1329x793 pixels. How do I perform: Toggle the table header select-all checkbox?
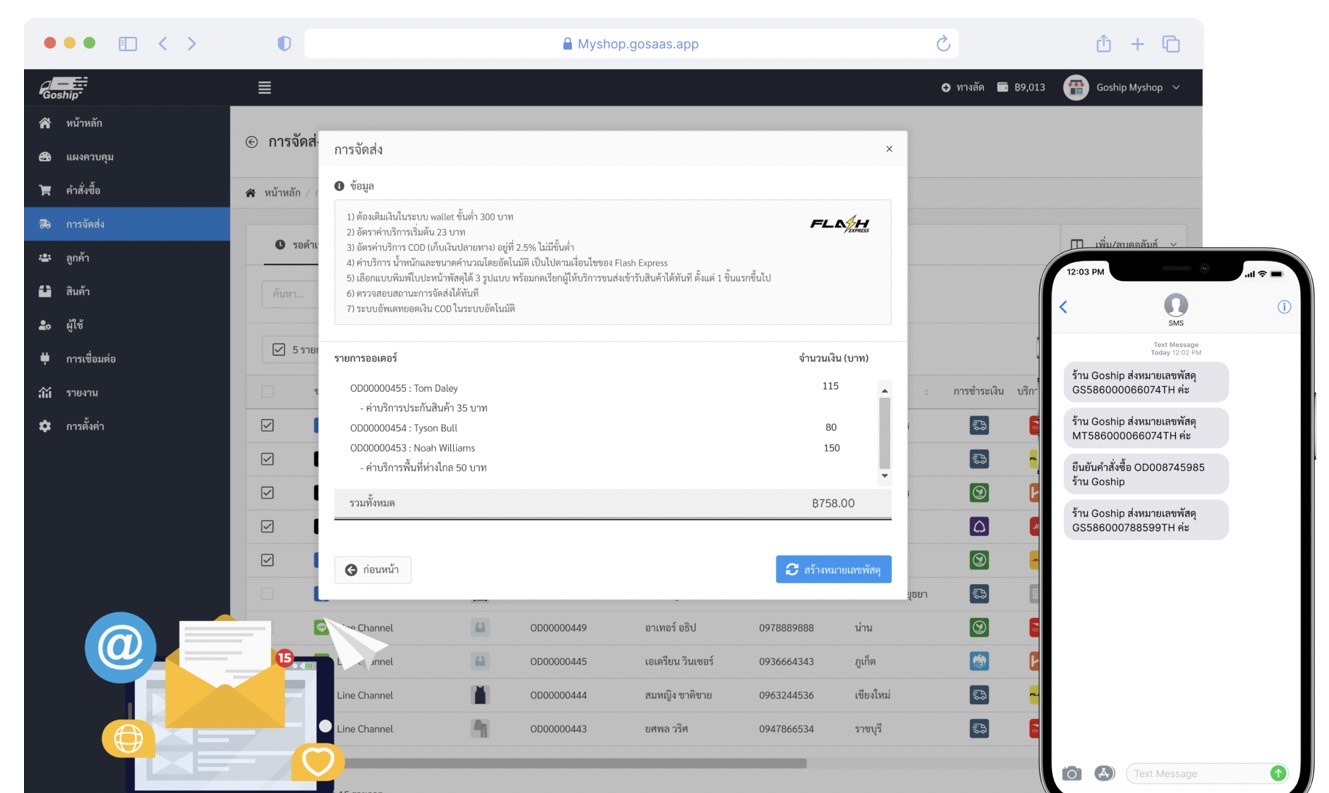267,392
